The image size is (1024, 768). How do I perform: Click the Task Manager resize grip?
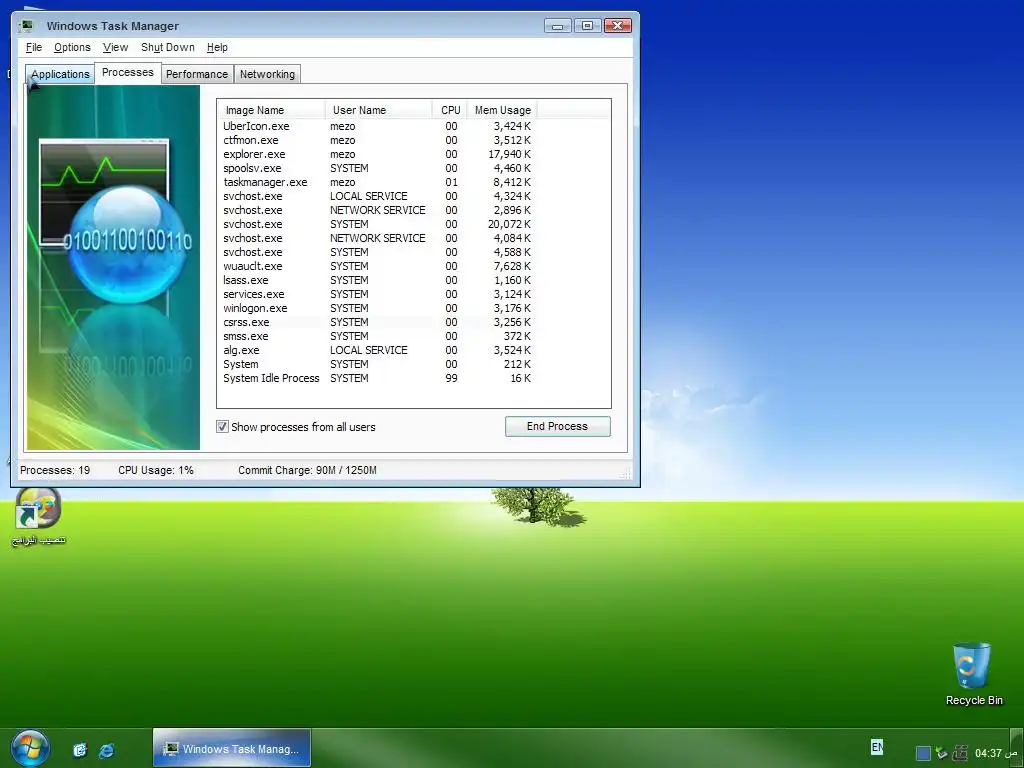626,472
